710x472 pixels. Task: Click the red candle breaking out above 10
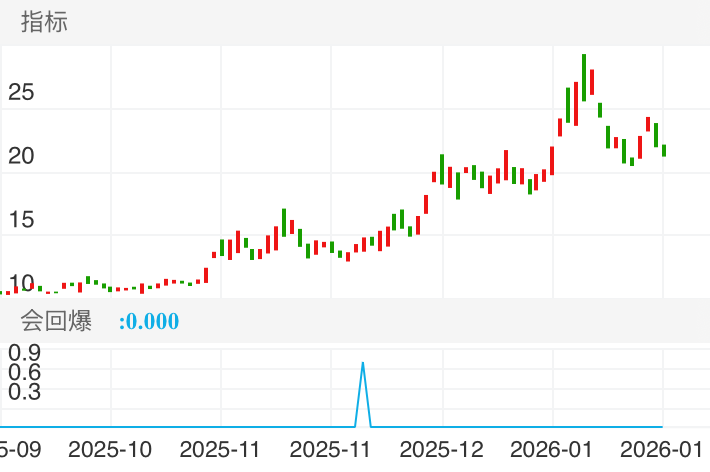(x=206, y=274)
